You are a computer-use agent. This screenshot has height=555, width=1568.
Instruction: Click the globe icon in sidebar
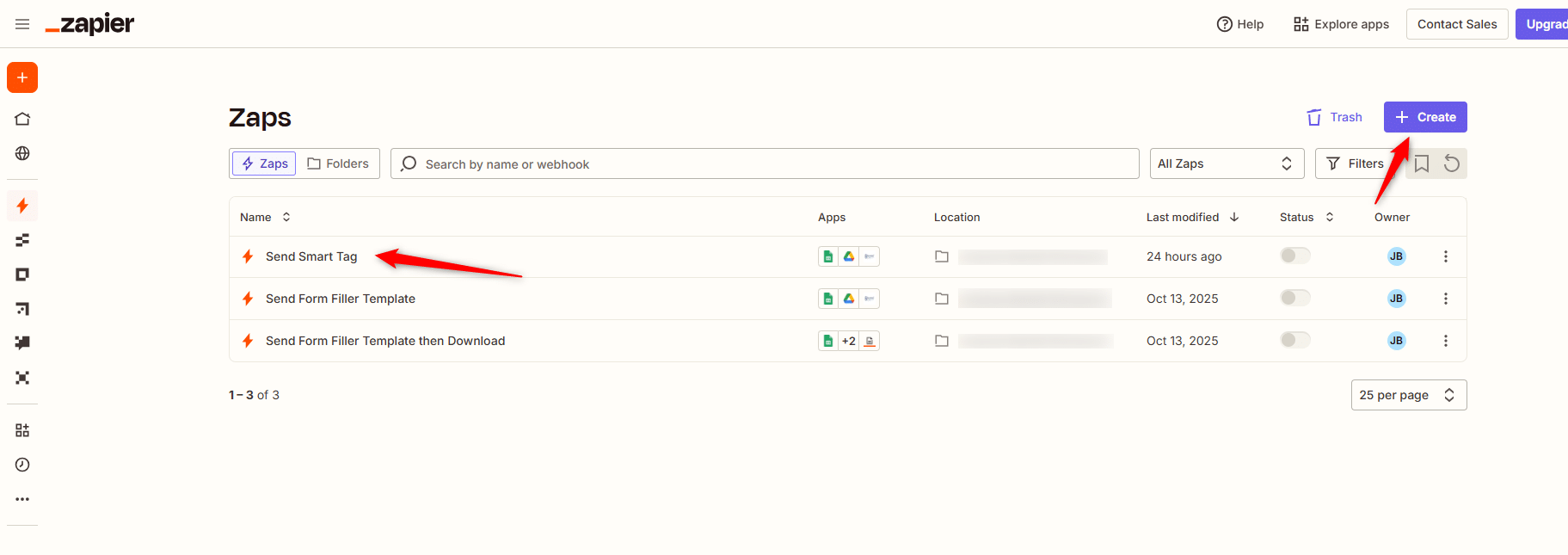tap(22, 153)
